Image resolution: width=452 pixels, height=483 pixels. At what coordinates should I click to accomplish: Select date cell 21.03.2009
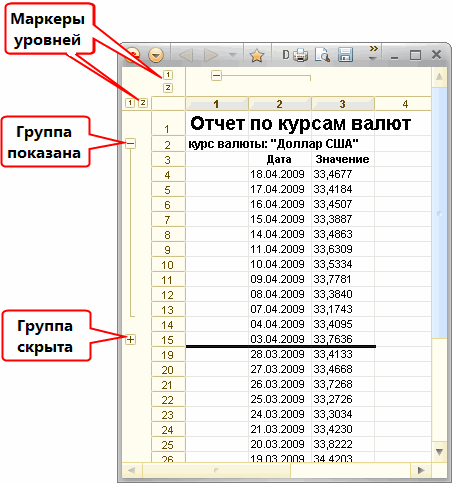[x=280, y=429]
